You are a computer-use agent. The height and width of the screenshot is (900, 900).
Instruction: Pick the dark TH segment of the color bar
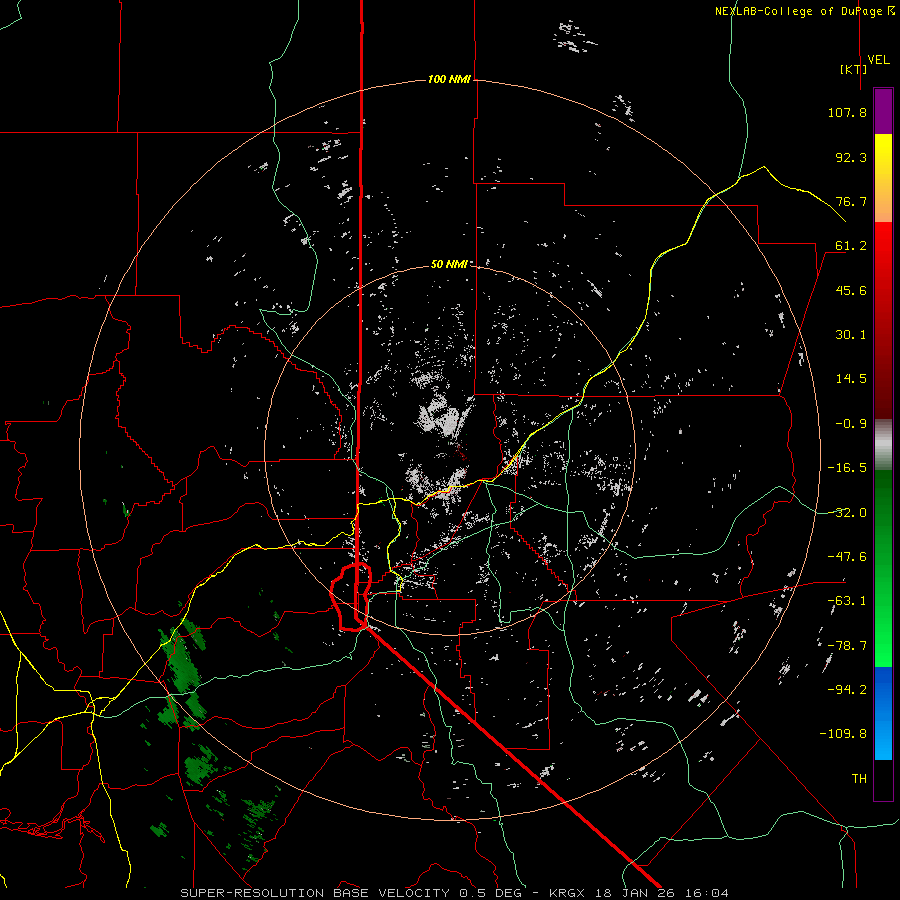883,780
